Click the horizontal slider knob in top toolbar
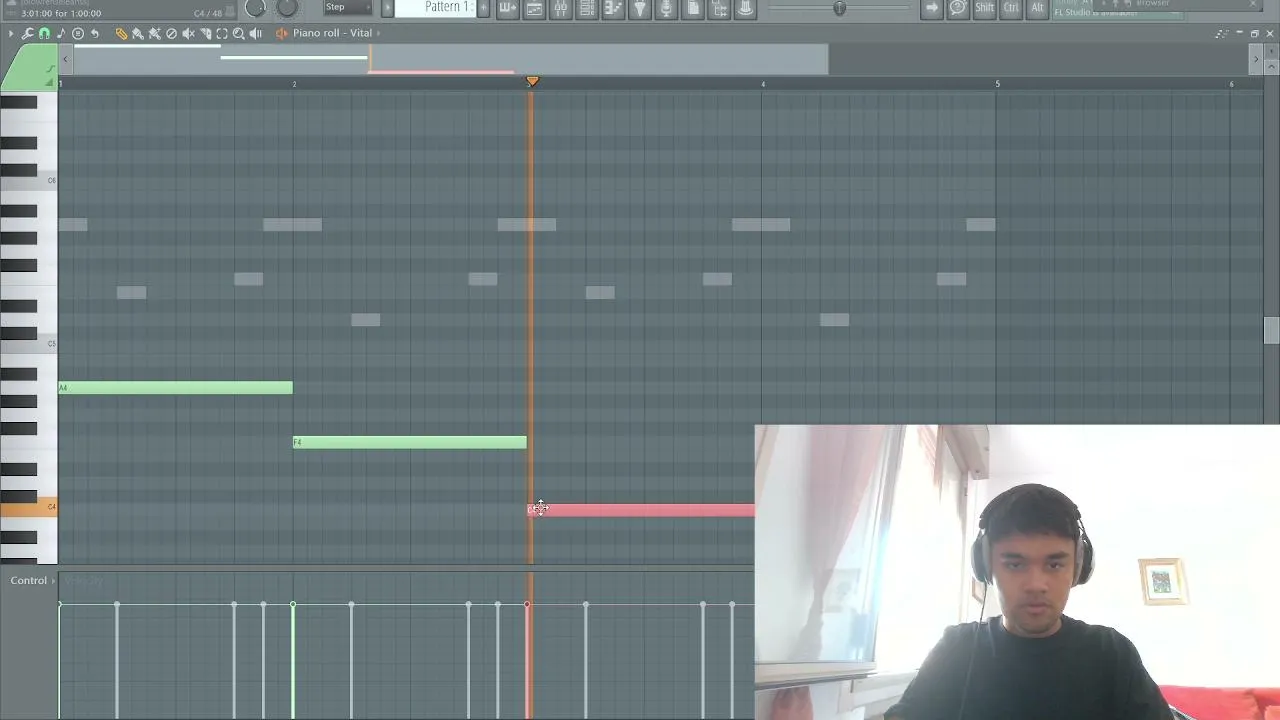 click(840, 8)
